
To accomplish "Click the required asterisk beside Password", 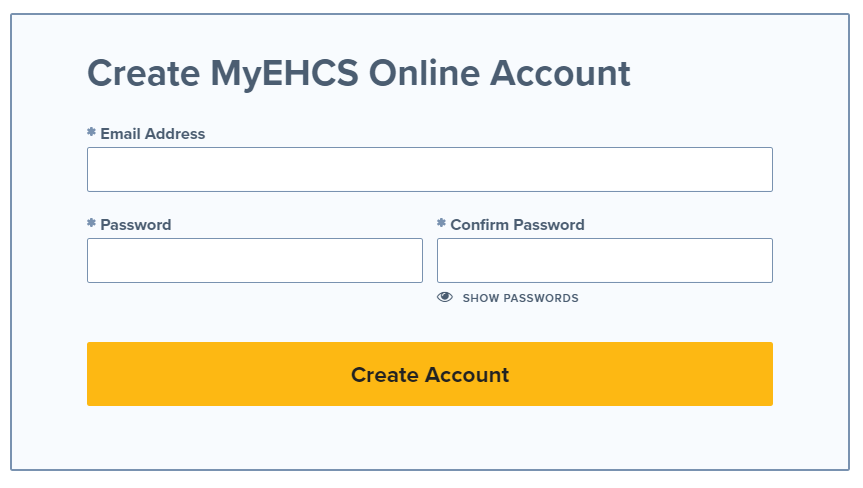I will click(x=91, y=223).
